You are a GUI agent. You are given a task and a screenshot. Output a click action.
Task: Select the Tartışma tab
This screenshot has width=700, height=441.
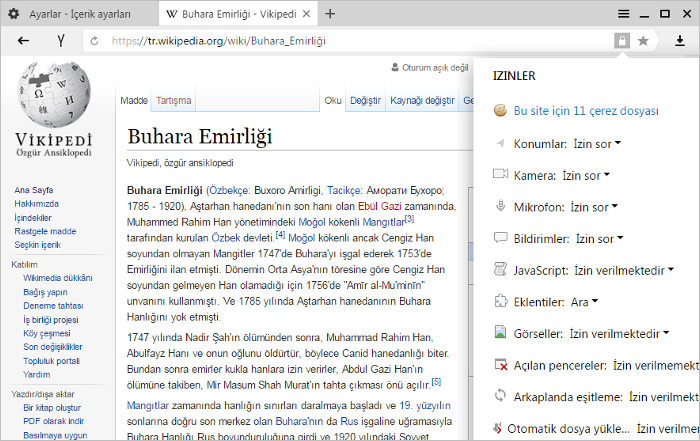click(x=174, y=100)
